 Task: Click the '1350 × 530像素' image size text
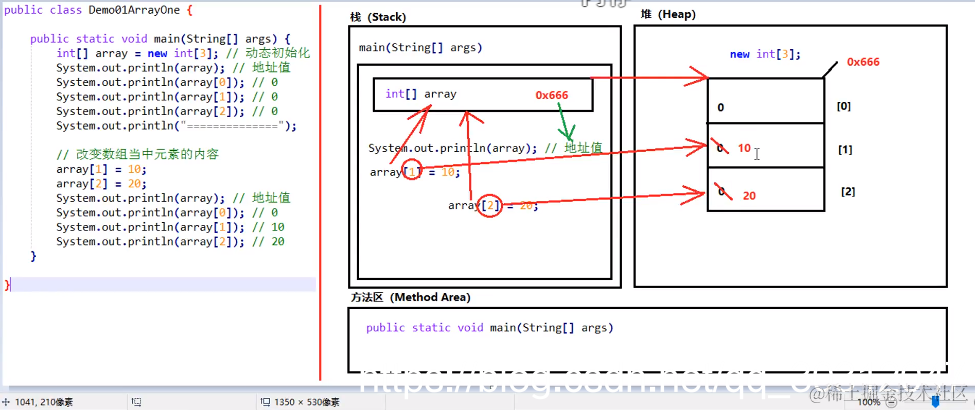[307, 403]
